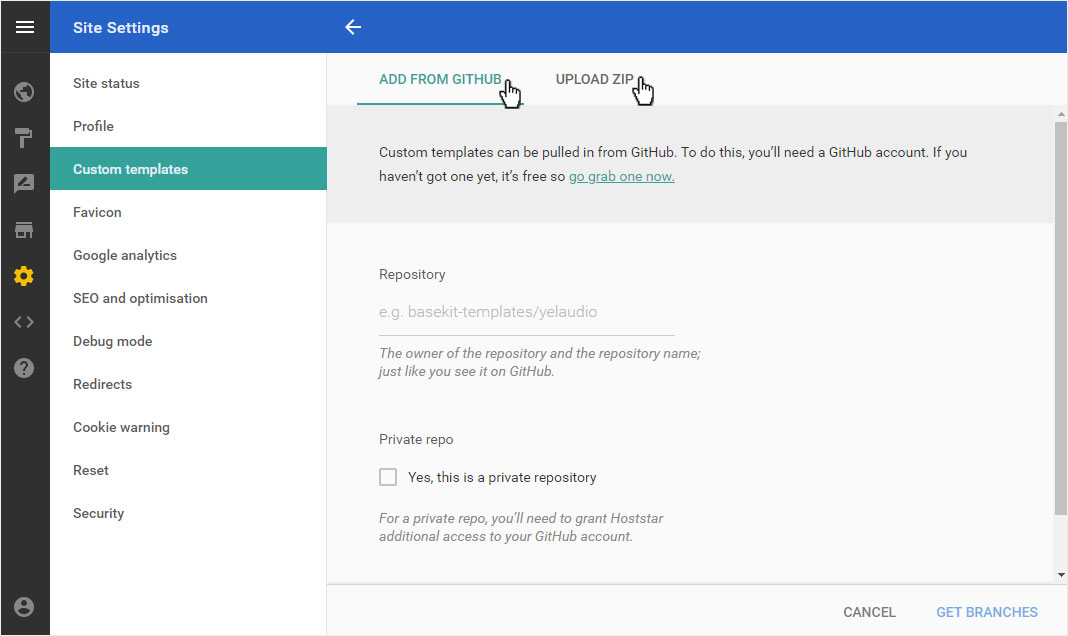This screenshot has height=636, width=1068.
Task: Switch to Add From GitHub tab
Action: point(440,80)
